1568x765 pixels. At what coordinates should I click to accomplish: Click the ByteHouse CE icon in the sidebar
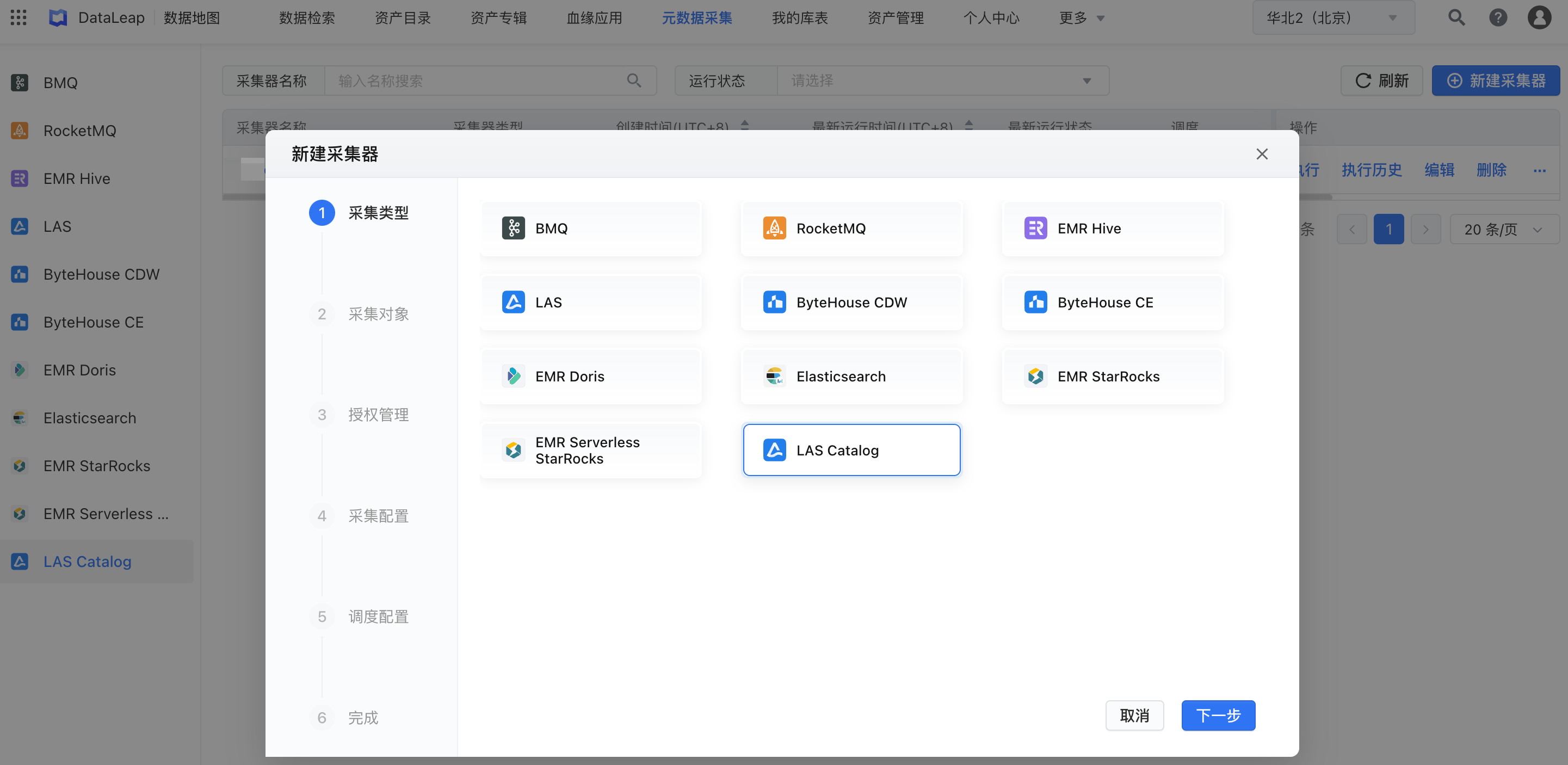(x=20, y=322)
